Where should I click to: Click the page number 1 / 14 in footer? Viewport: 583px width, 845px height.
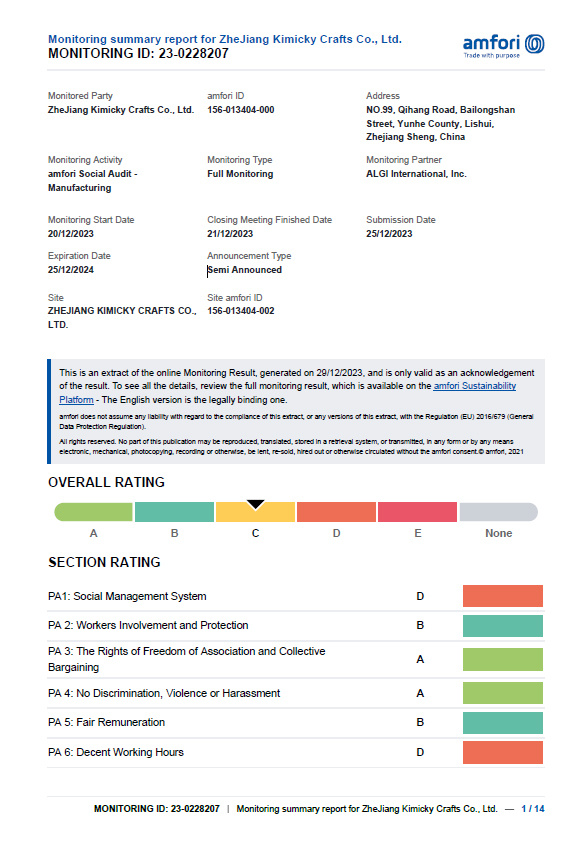click(x=533, y=808)
